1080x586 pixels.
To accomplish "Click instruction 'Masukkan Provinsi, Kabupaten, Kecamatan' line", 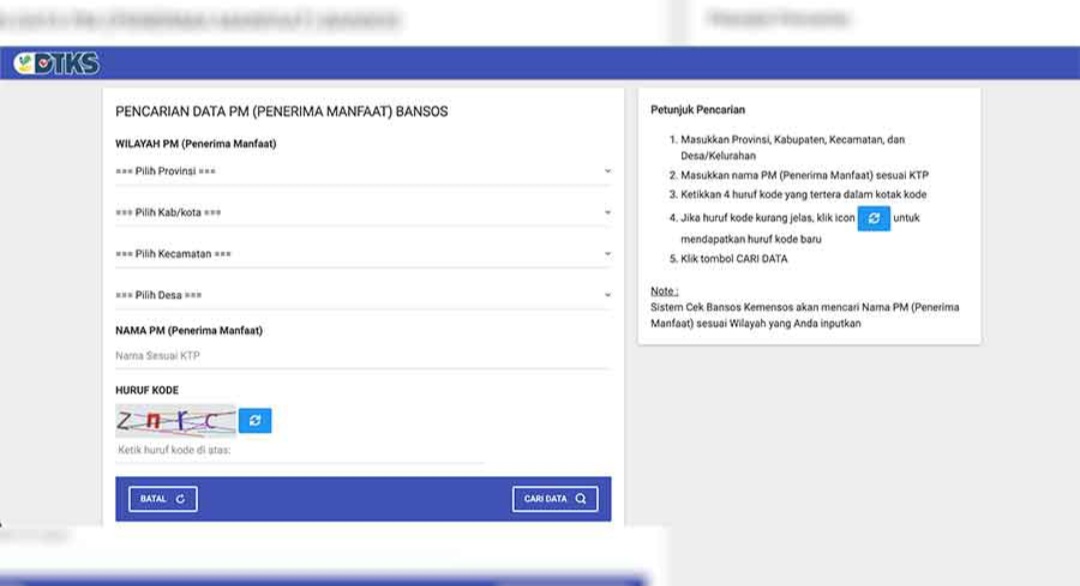I will 792,147.
